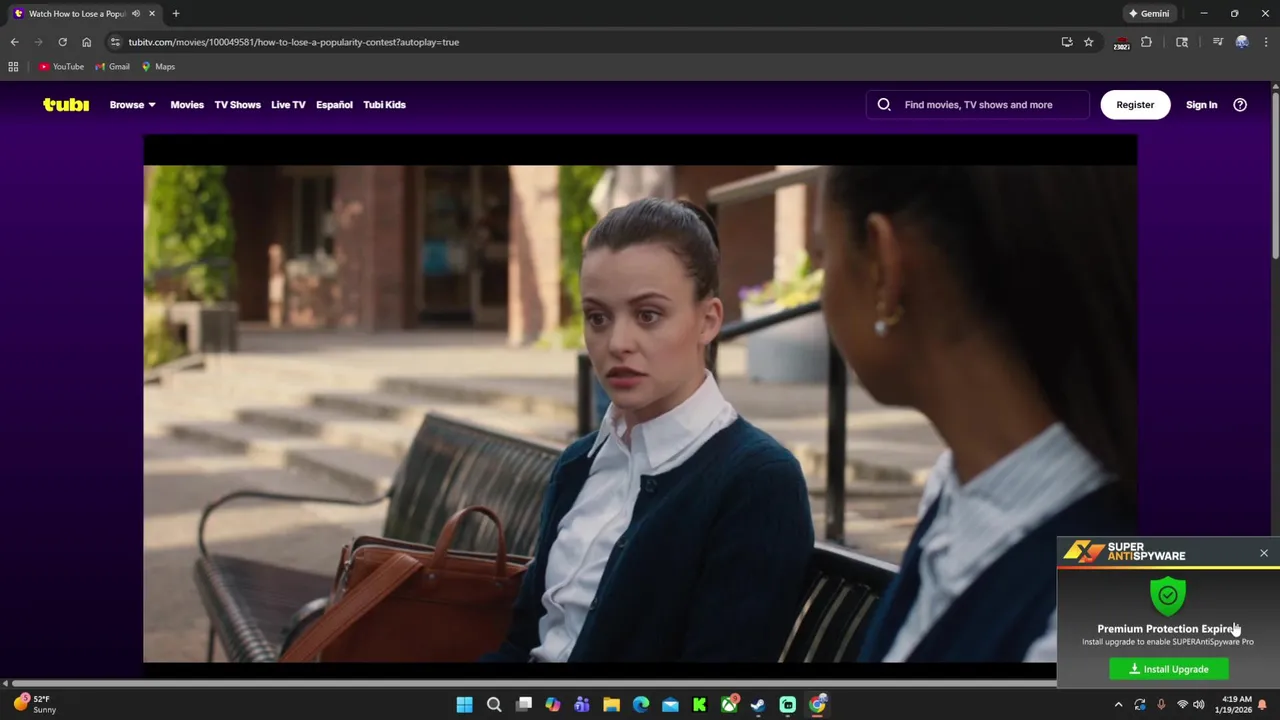Open Task View on taskbar
Screen dimensions: 1280x720
[x=523, y=705]
